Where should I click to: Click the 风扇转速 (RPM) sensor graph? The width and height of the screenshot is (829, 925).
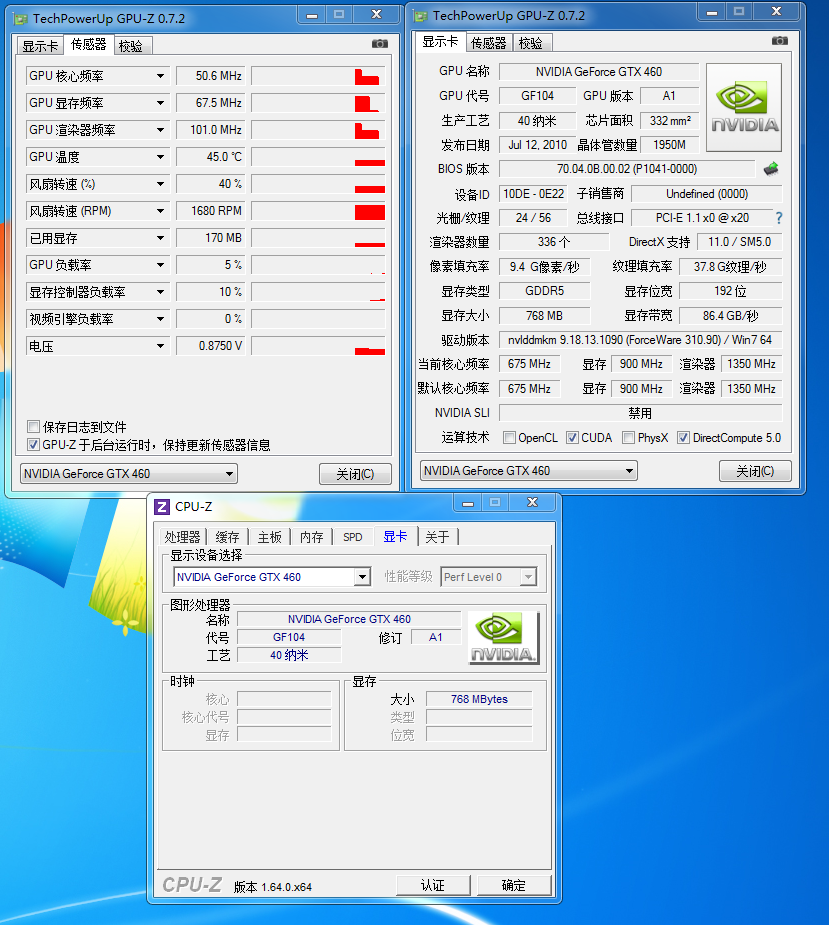[x=318, y=211]
